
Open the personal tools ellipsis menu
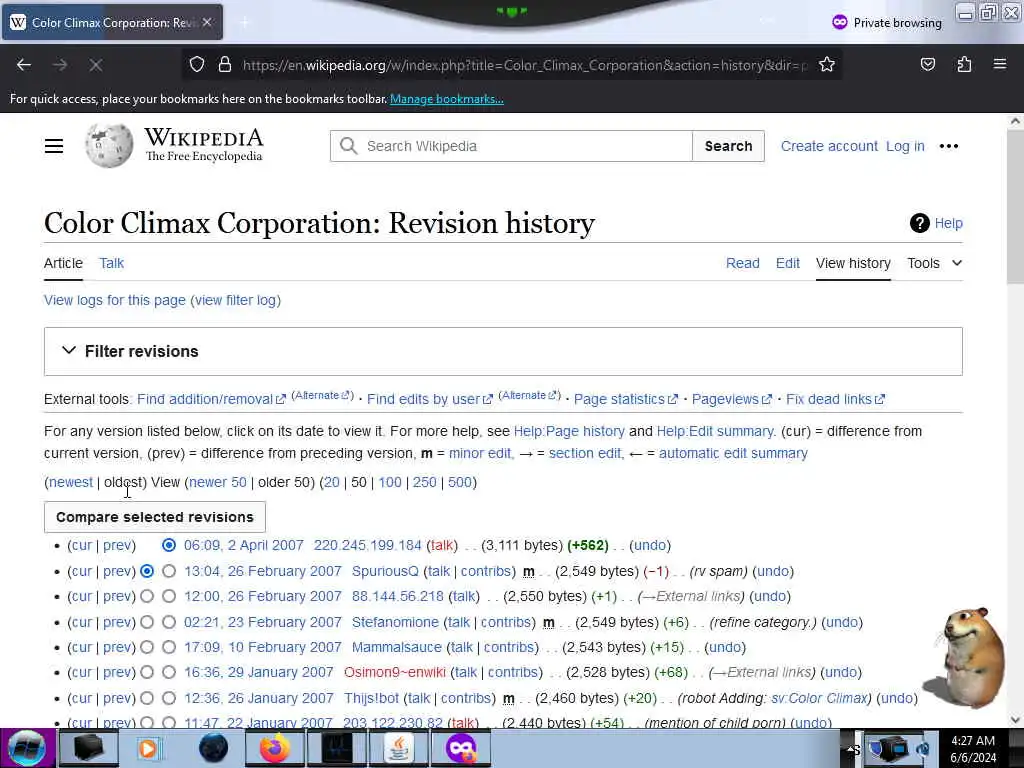tap(949, 146)
